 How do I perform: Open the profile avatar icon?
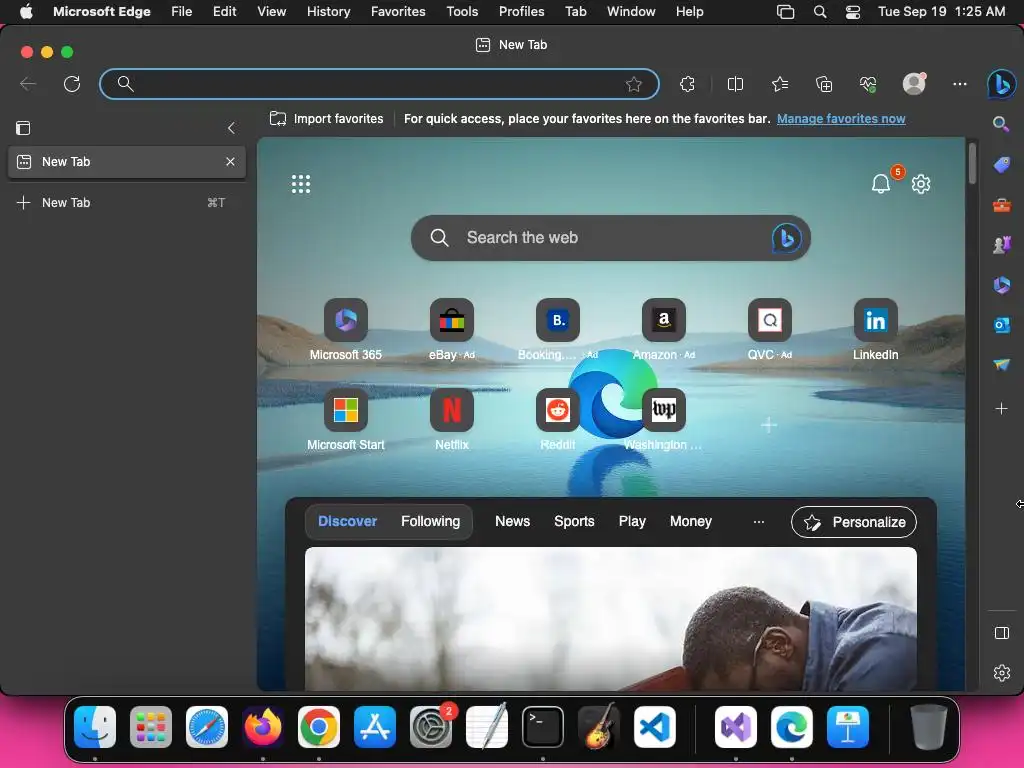pos(914,83)
